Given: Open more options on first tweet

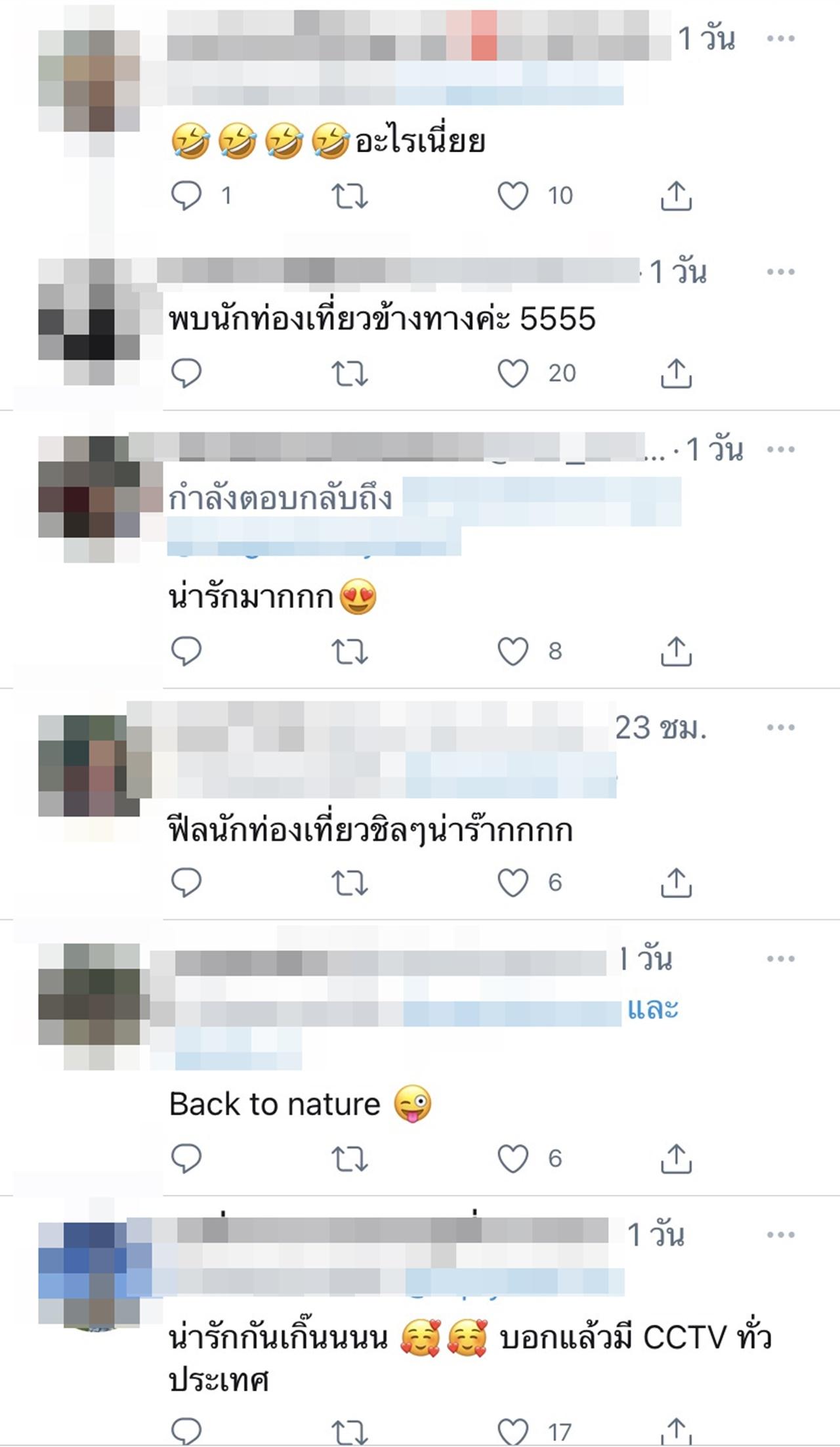Looking at the screenshot, I should tap(780, 39).
